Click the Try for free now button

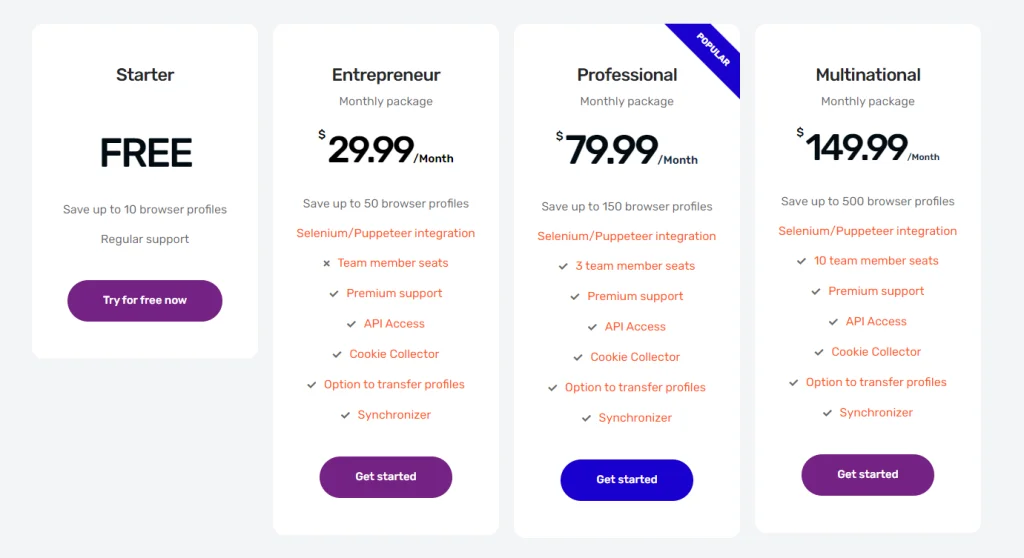click(x=145, y=300)
